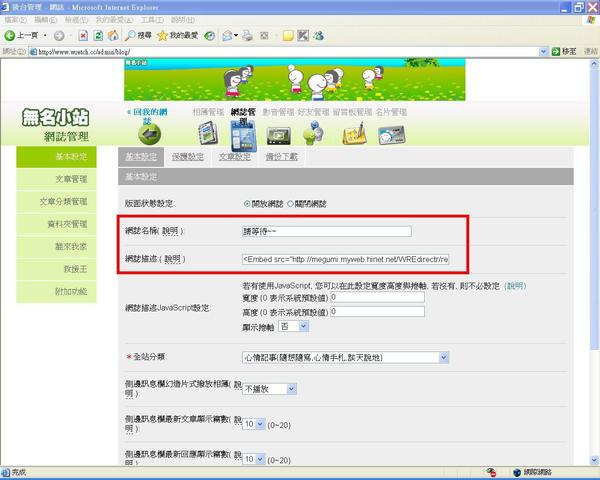Click the page icon in the address bar
600x480 pixels.
33,52
